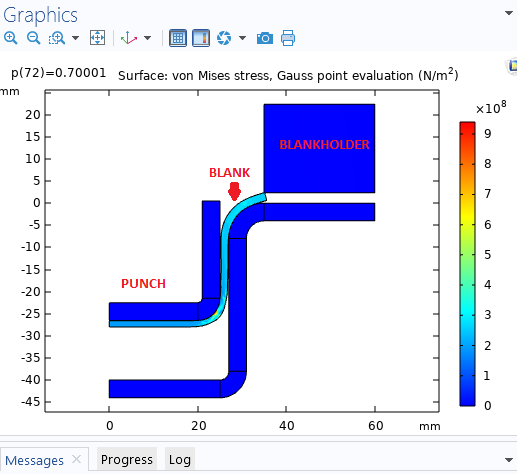Click the Zoom Out magnifier icon

pyautogui.click(x=34, y=38)
